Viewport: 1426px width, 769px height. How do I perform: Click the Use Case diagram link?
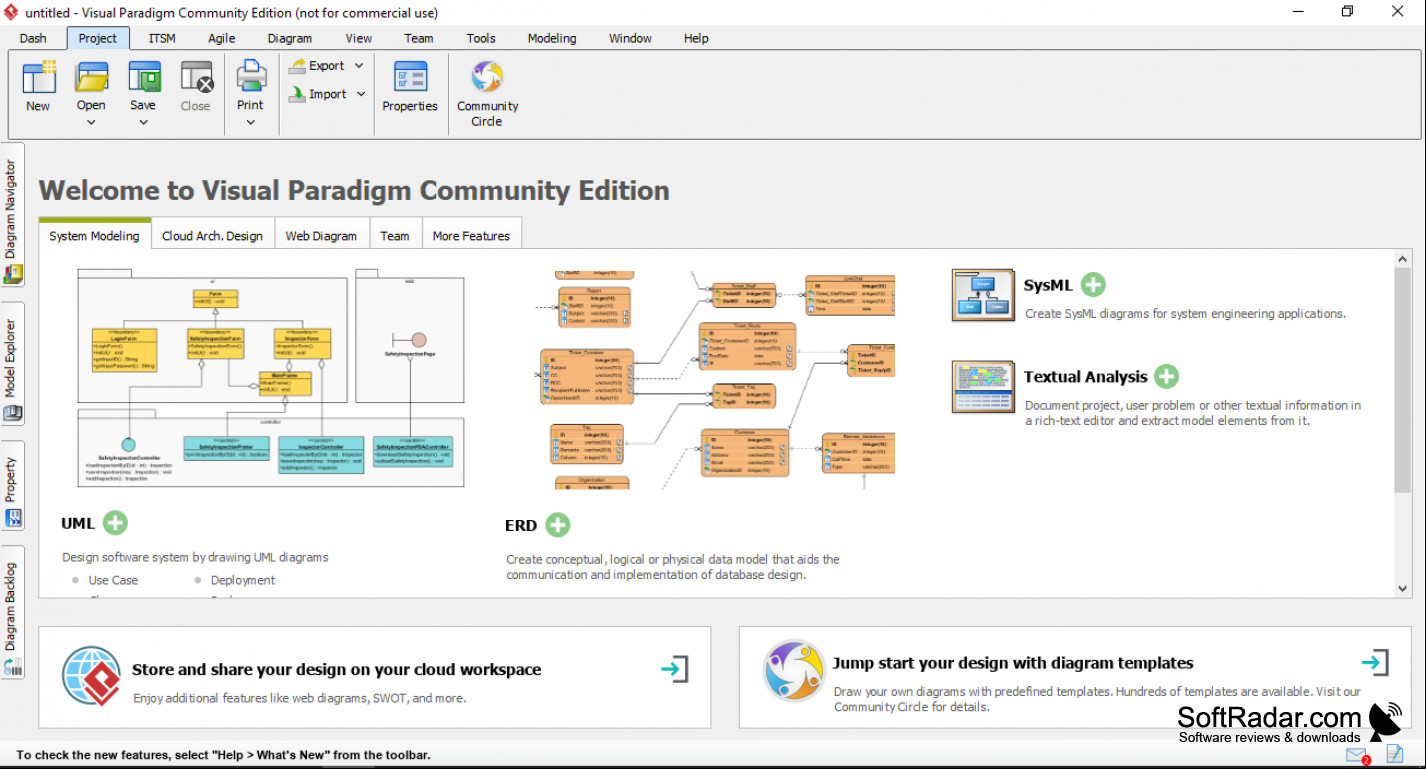tap(113, 580)
